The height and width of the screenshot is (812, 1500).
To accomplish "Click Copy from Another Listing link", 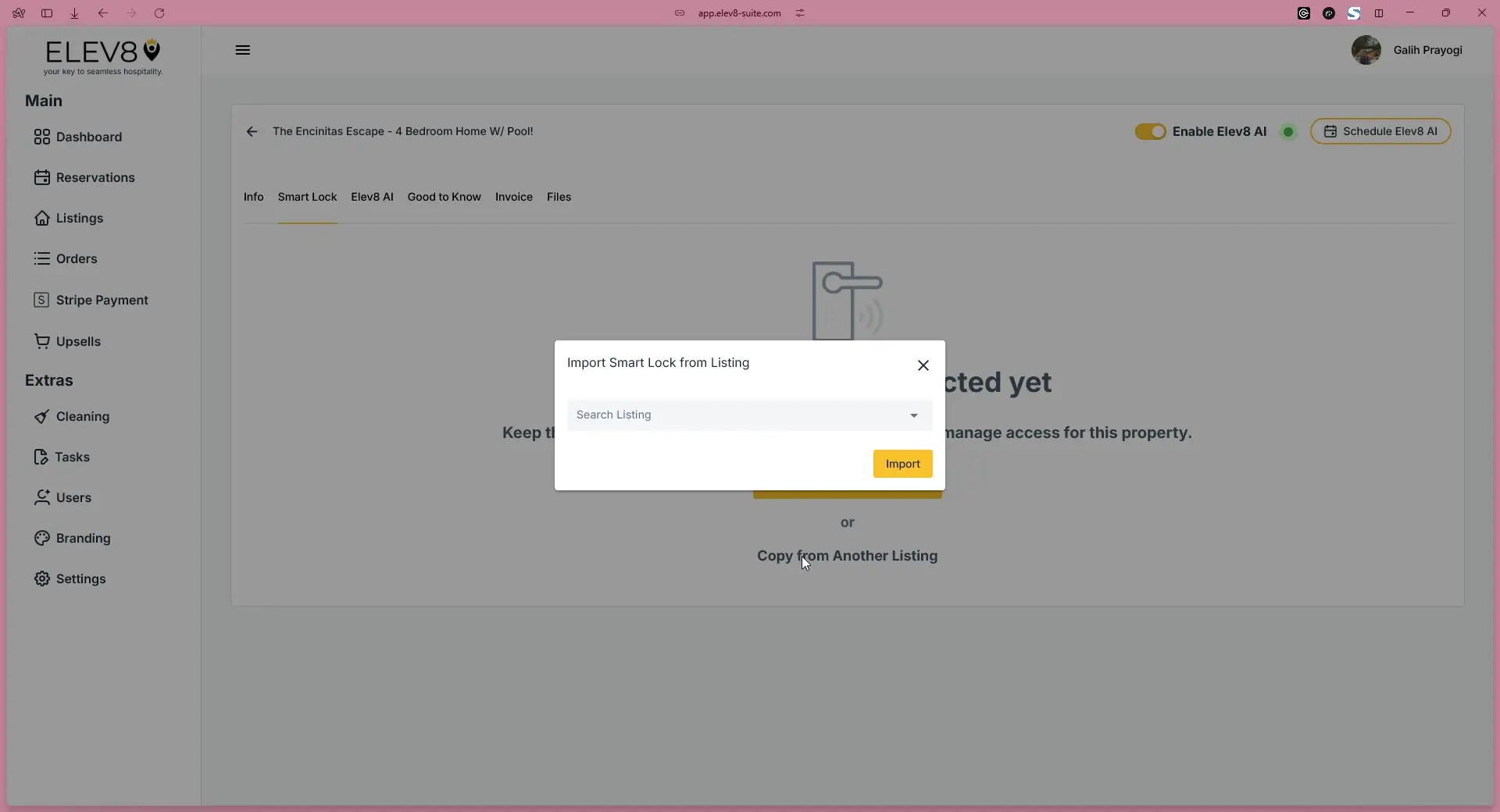I will click(847, 556).
